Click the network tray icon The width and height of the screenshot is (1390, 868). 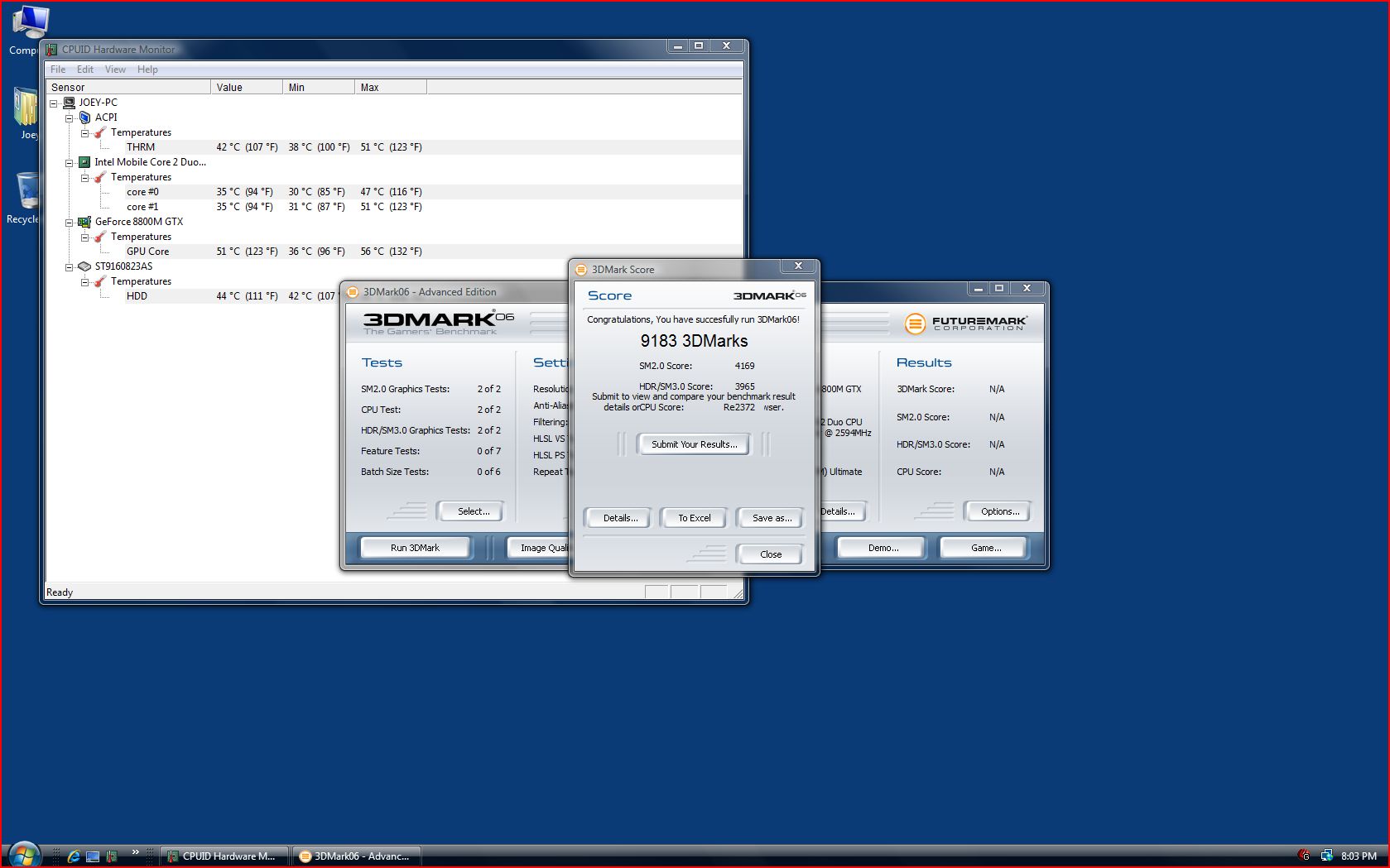[x=1326, y=856]
